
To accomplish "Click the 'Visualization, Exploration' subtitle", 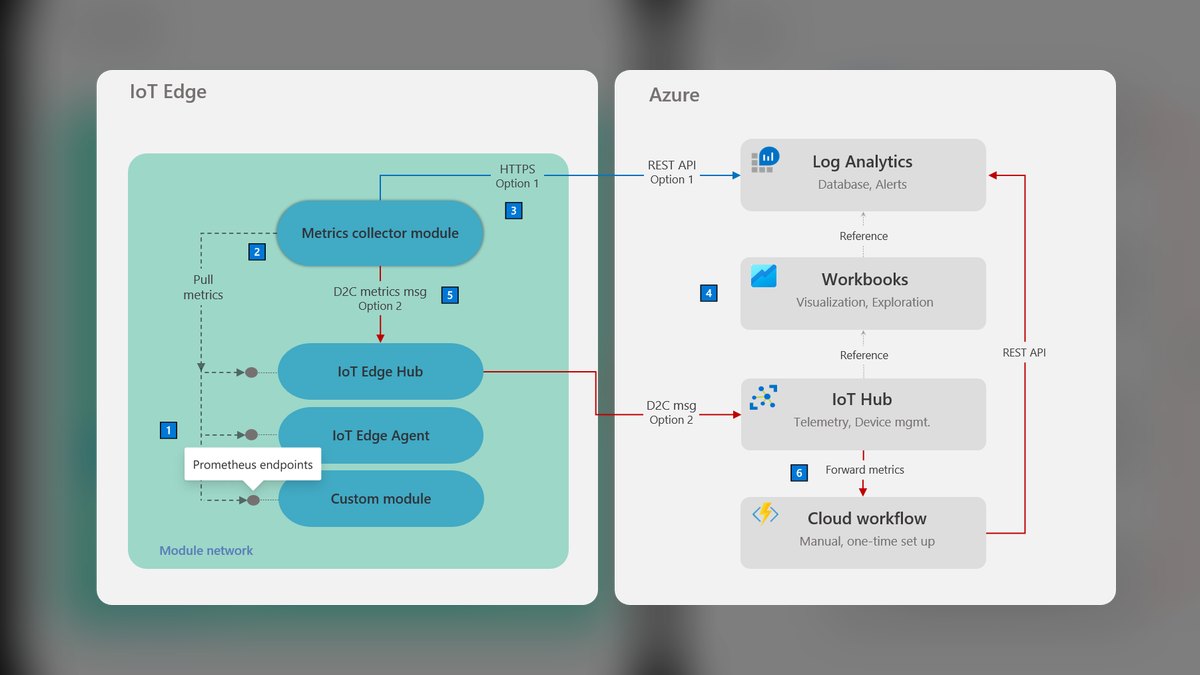I will tap(865, 302).
